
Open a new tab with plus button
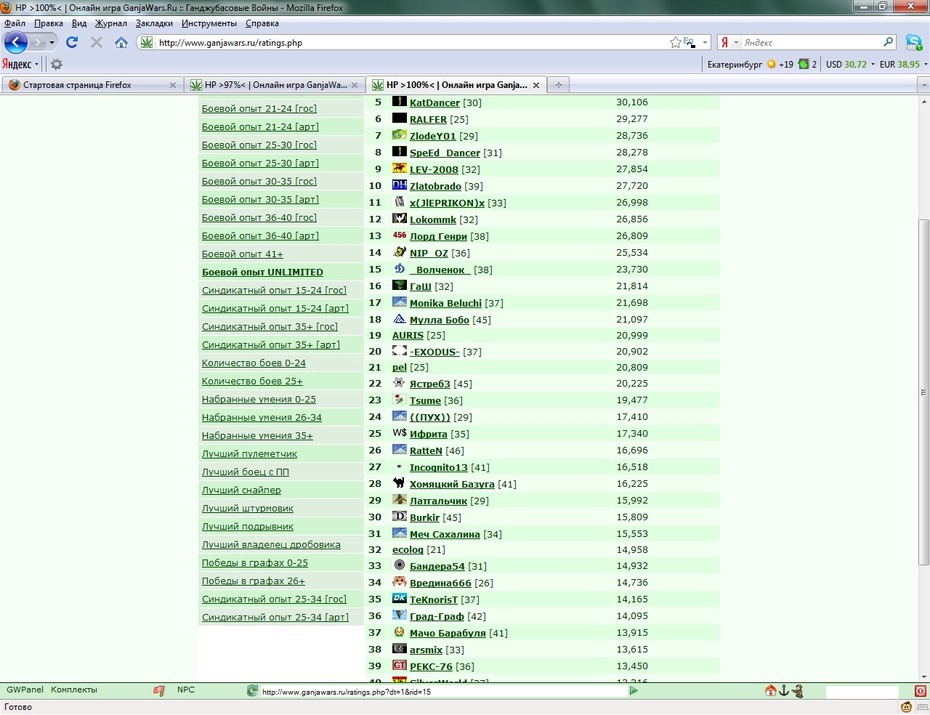pyautogui.click(x=558, y=85)
